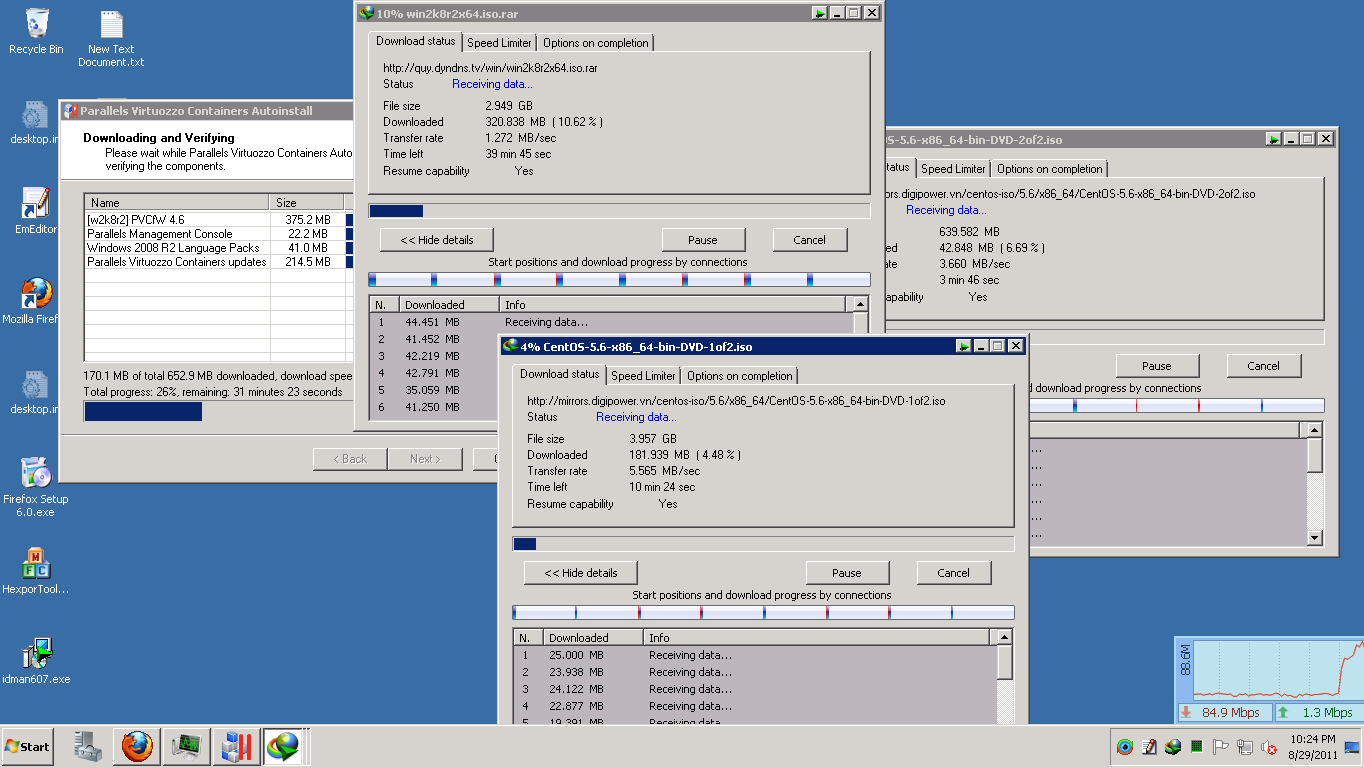
Task: Click scroll down arrow in CentOS DVD-2of2 list
Action: coord(1315,538)
